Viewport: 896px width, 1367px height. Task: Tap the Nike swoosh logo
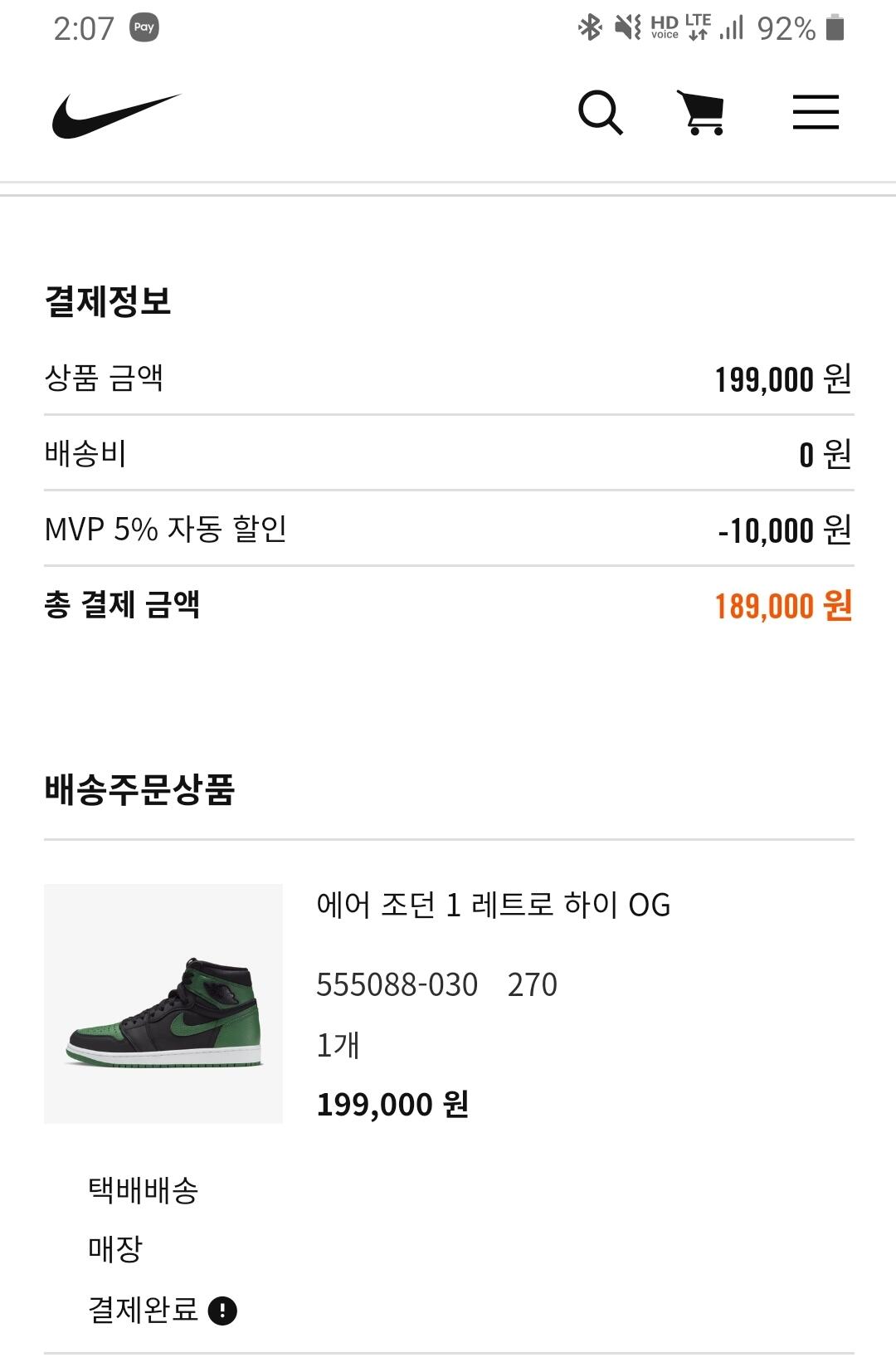coord(116,115)
